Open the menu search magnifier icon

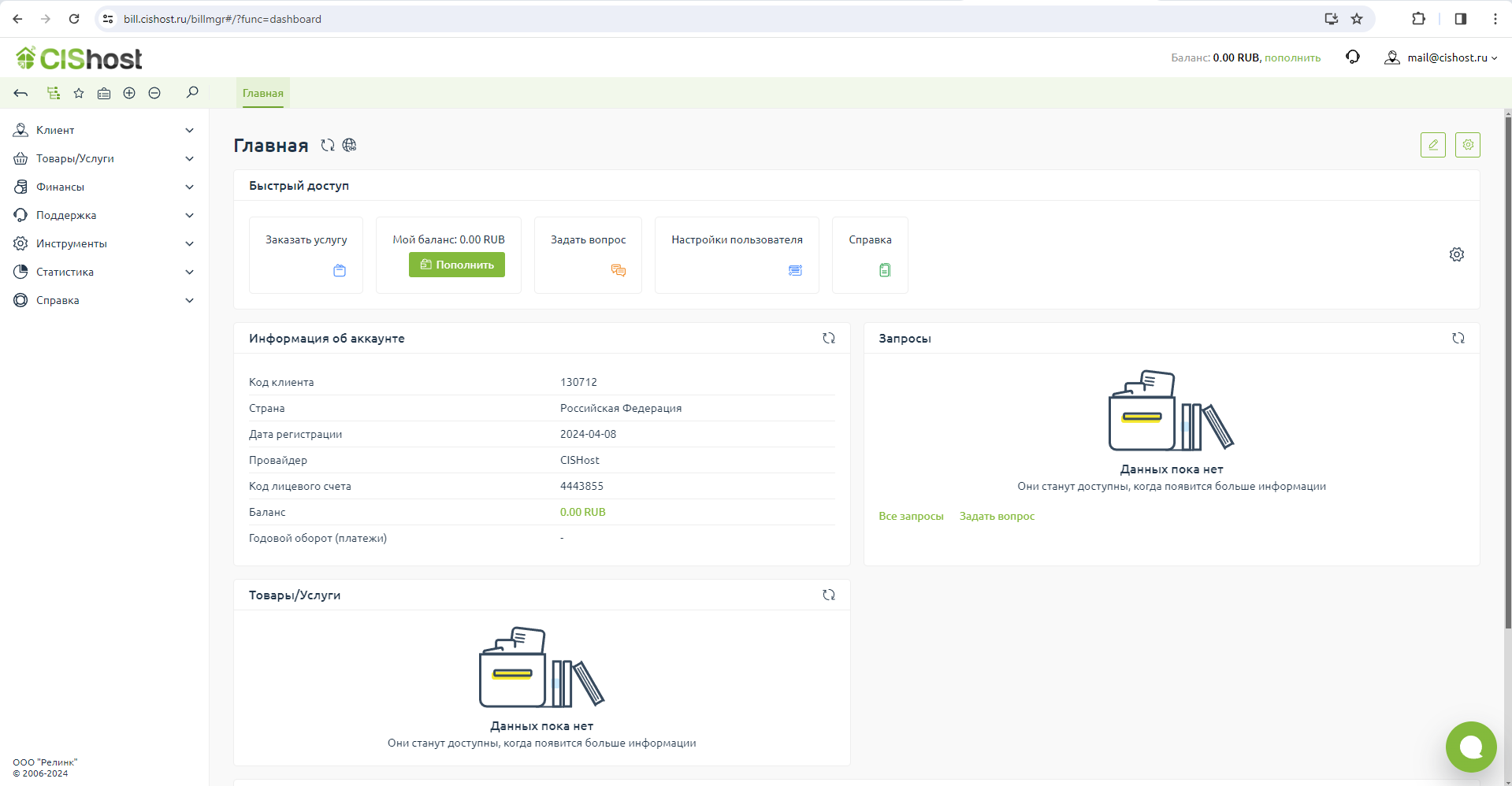point(192,93)
